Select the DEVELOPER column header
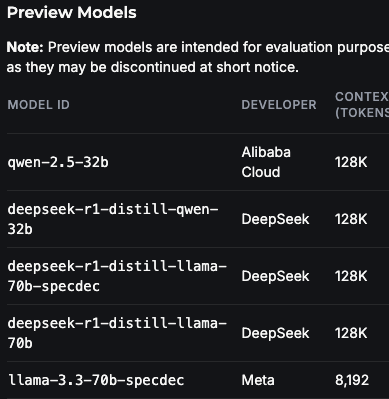389x399 pixels. pyautogui.click(x=279, y=105)
